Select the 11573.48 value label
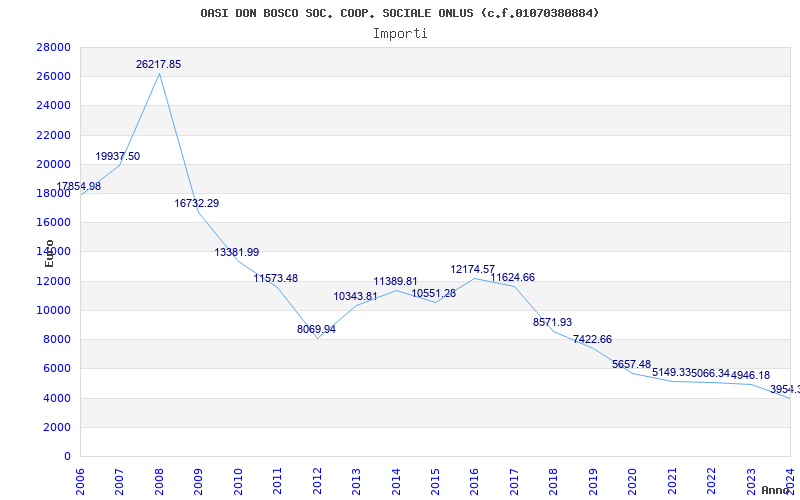Screen dimensions: 800x500 276,278
